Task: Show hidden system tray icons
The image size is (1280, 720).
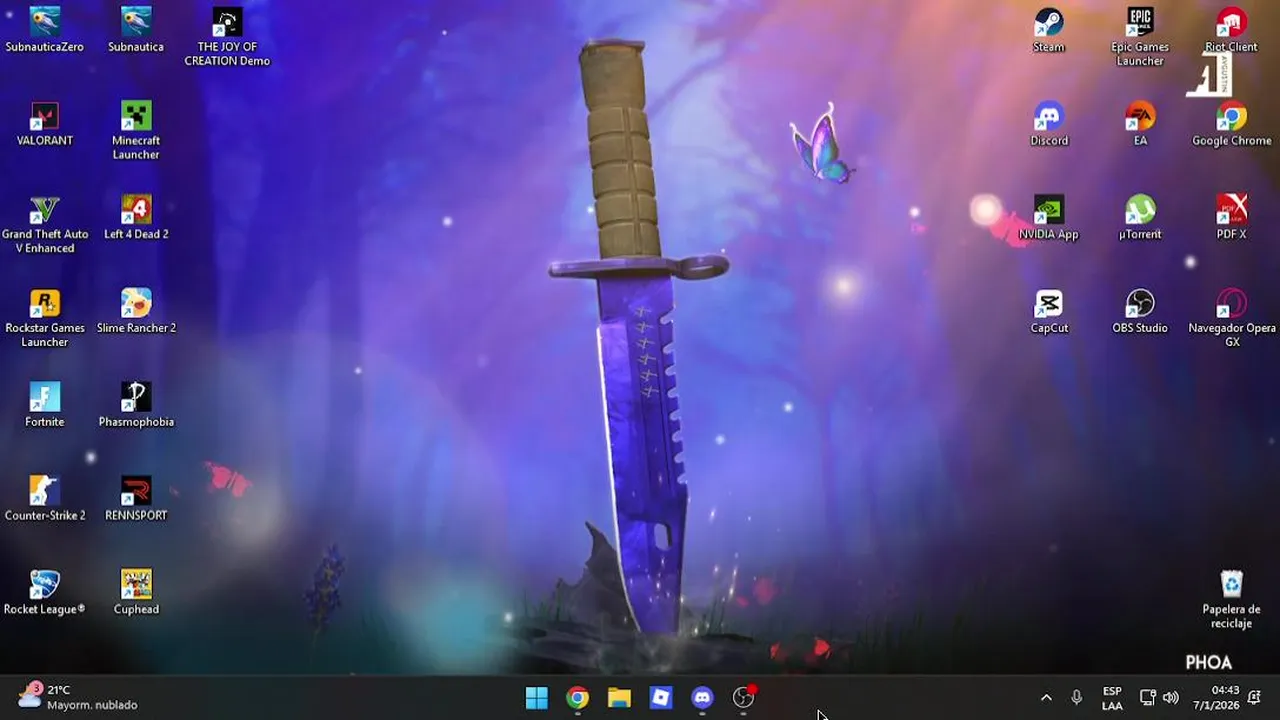Action: coord(1046,698)
